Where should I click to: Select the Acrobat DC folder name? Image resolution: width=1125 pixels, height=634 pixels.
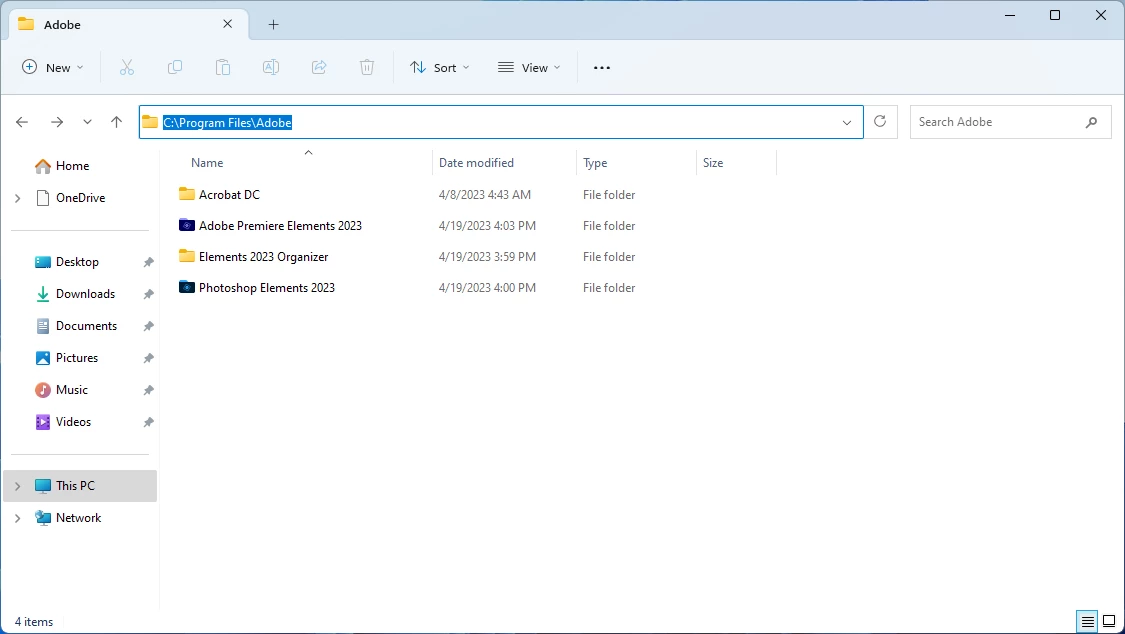(229, 194)
